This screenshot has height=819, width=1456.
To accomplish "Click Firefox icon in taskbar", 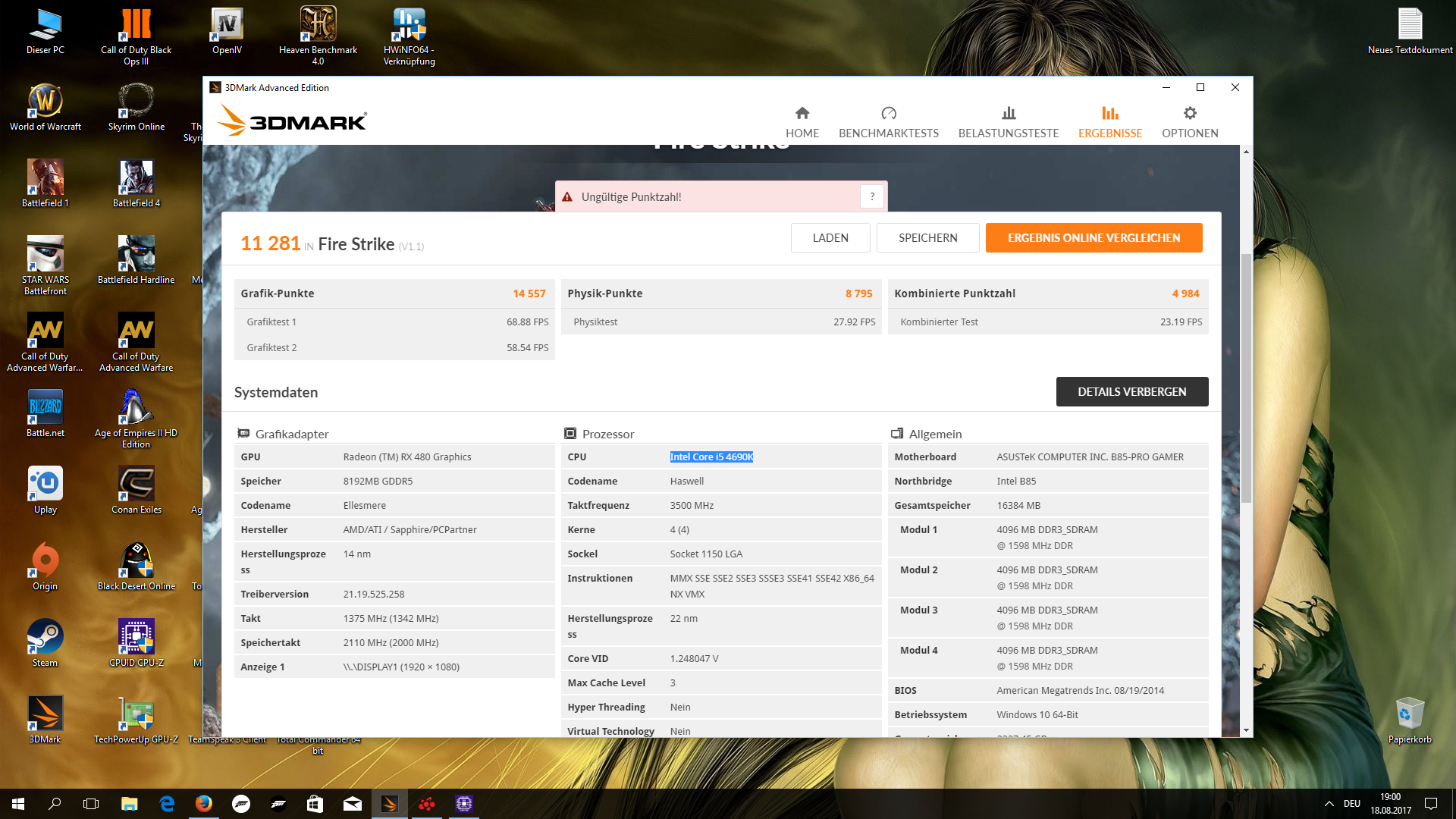I will tap(203, 804).
